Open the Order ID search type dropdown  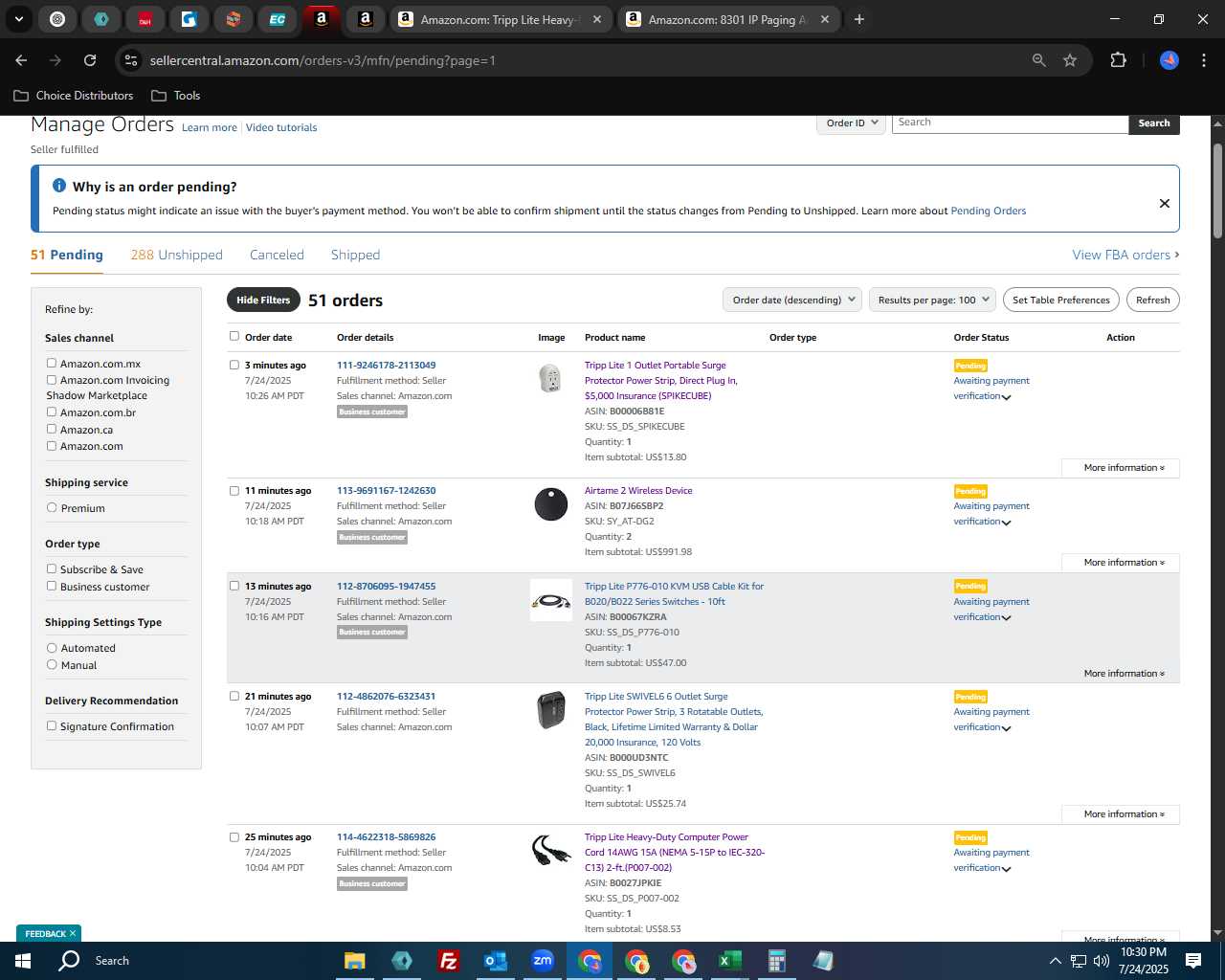pos(852,122)
